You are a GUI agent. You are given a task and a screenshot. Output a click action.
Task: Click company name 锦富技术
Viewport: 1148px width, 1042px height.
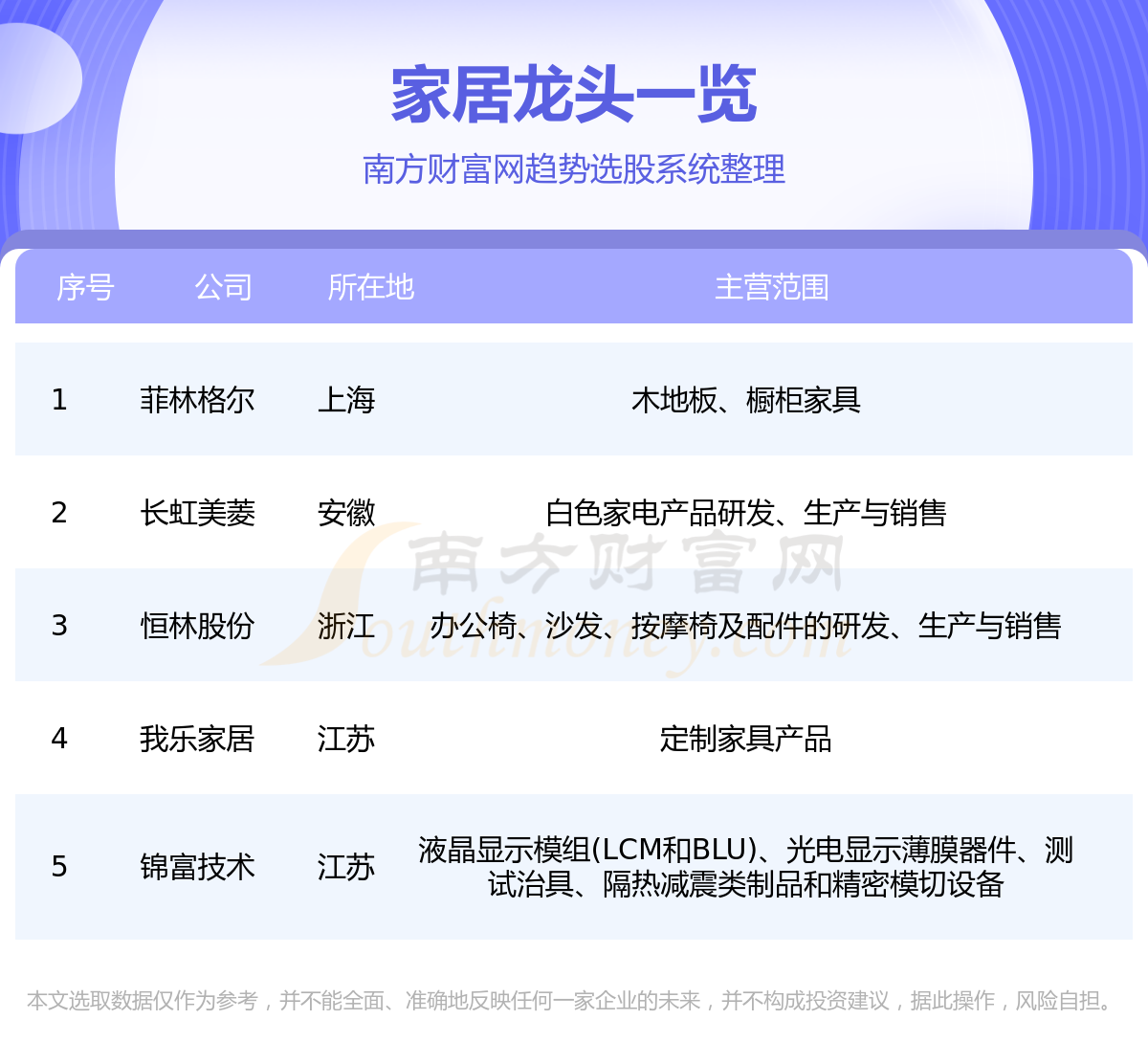[197, 866]
